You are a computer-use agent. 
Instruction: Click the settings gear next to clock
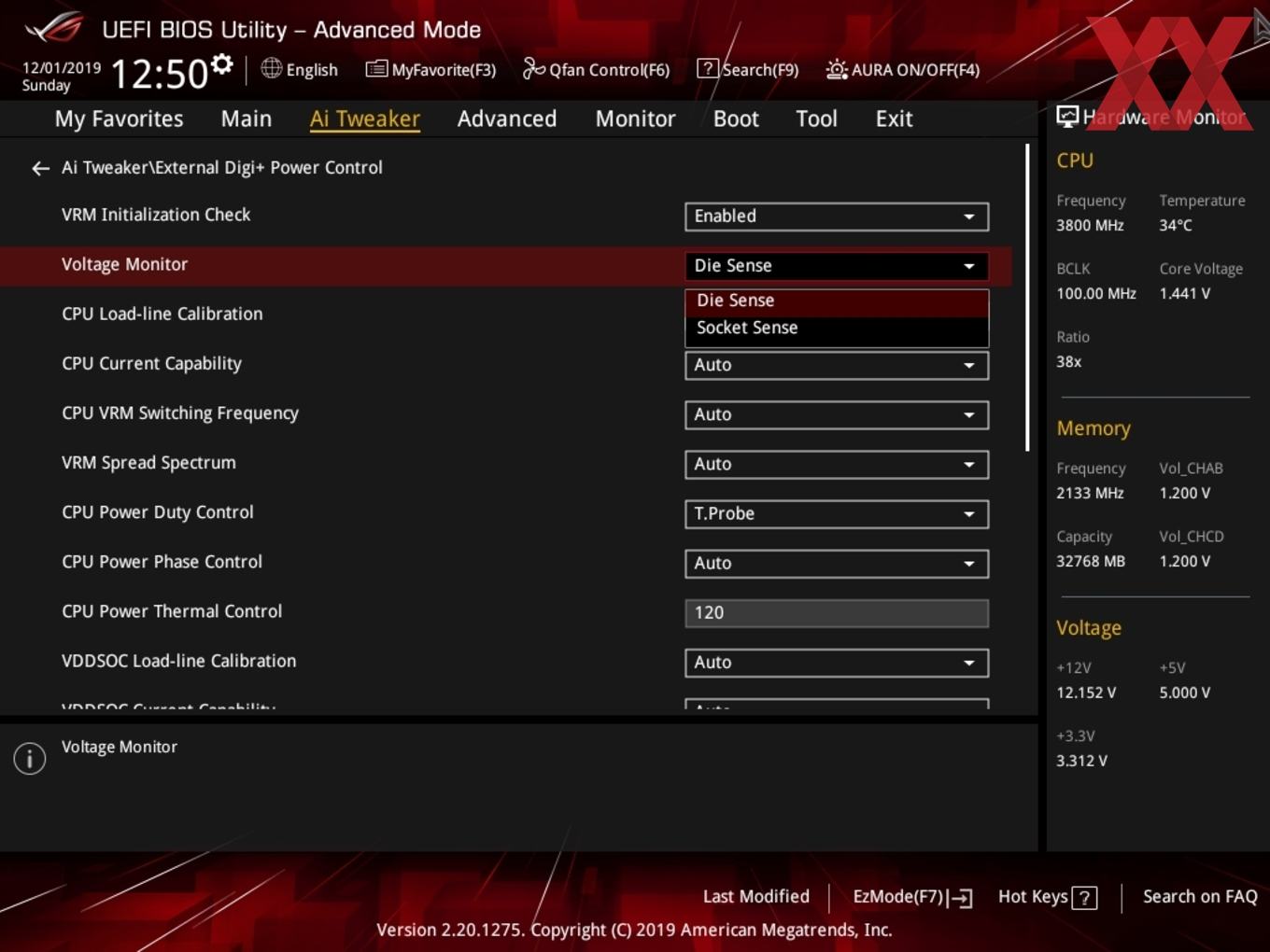click(x=221, y=64)
